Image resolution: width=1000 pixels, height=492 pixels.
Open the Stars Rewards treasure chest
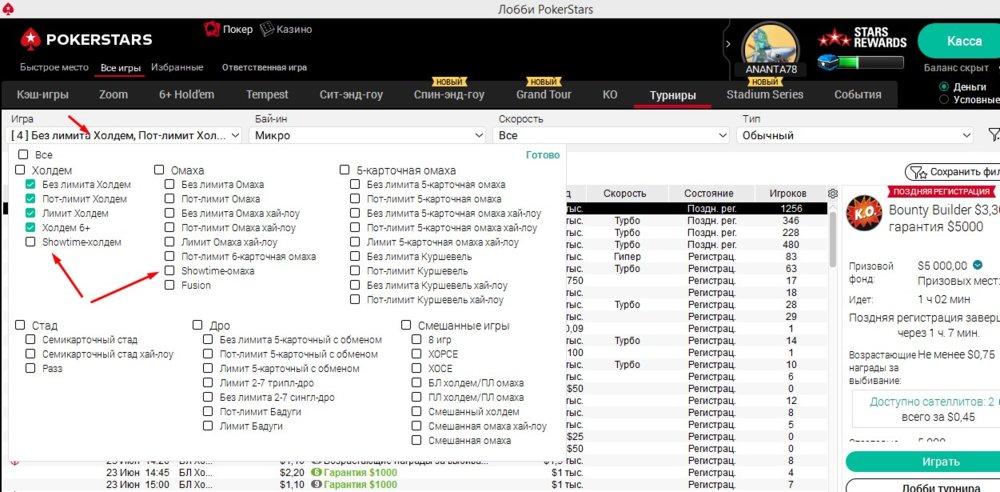[x=827, y=63]
